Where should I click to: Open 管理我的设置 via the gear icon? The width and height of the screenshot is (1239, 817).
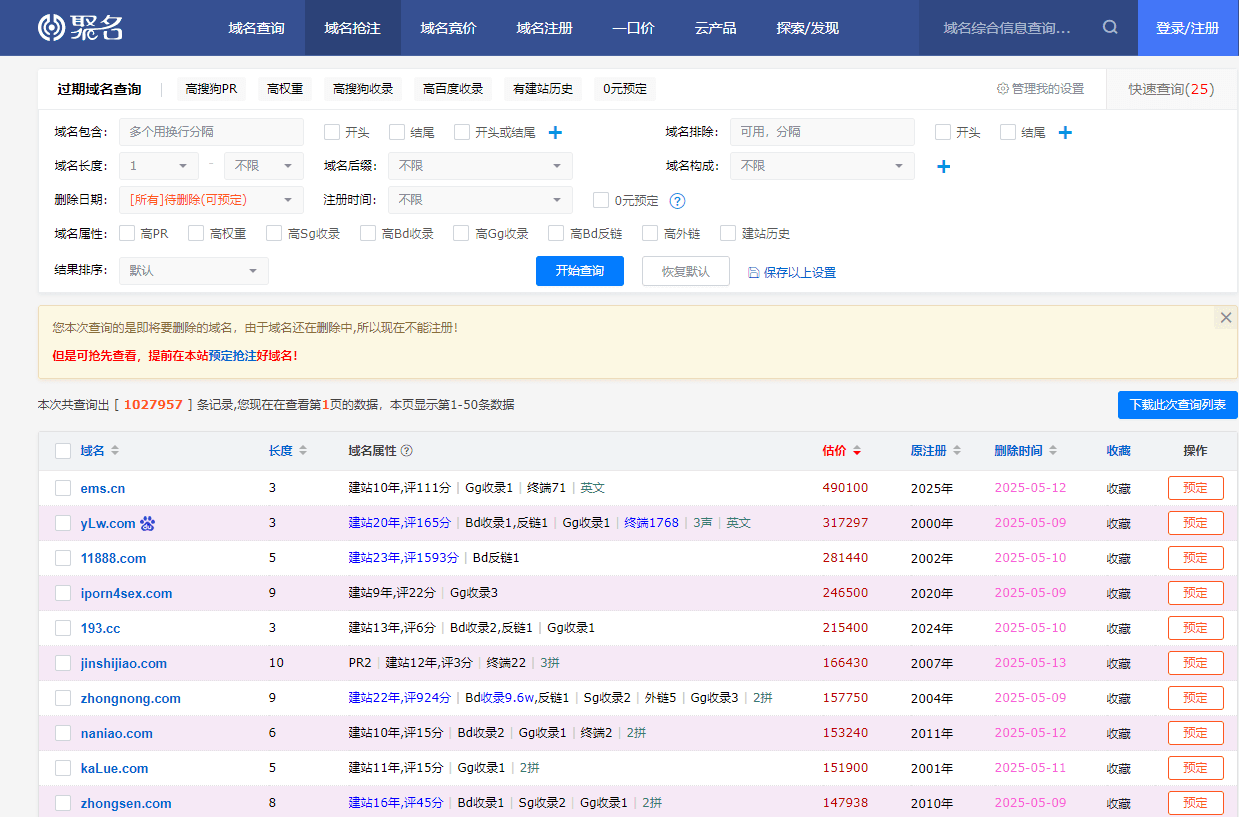tap(1001, 88)
